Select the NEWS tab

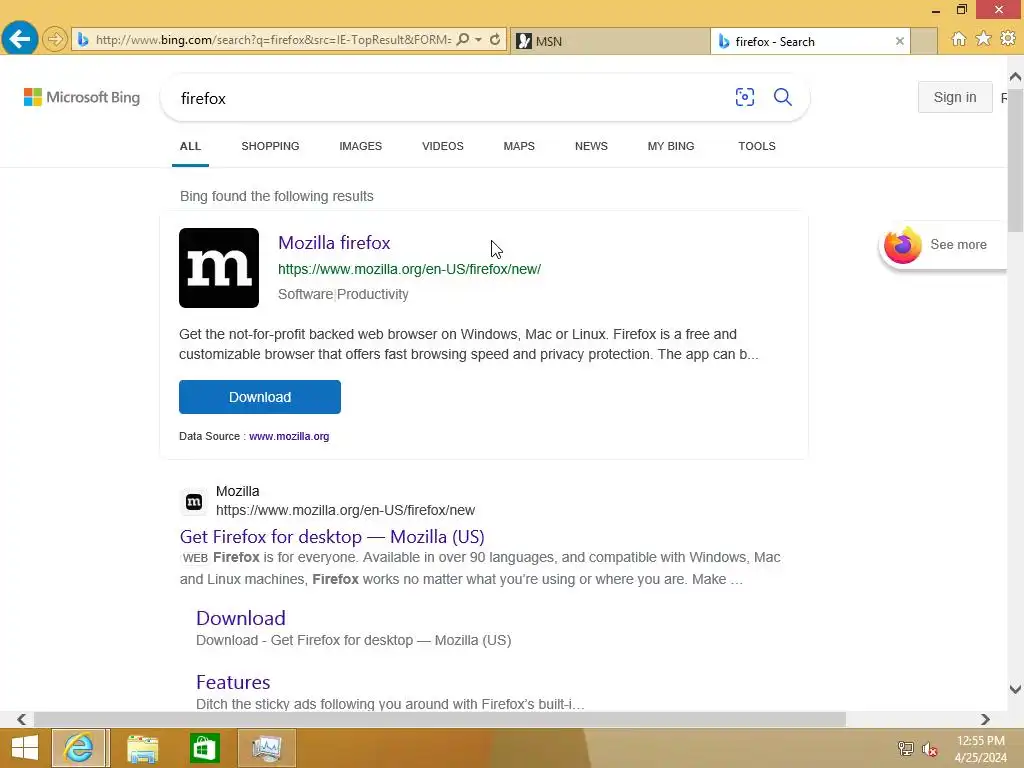click(x=591, y=146)
